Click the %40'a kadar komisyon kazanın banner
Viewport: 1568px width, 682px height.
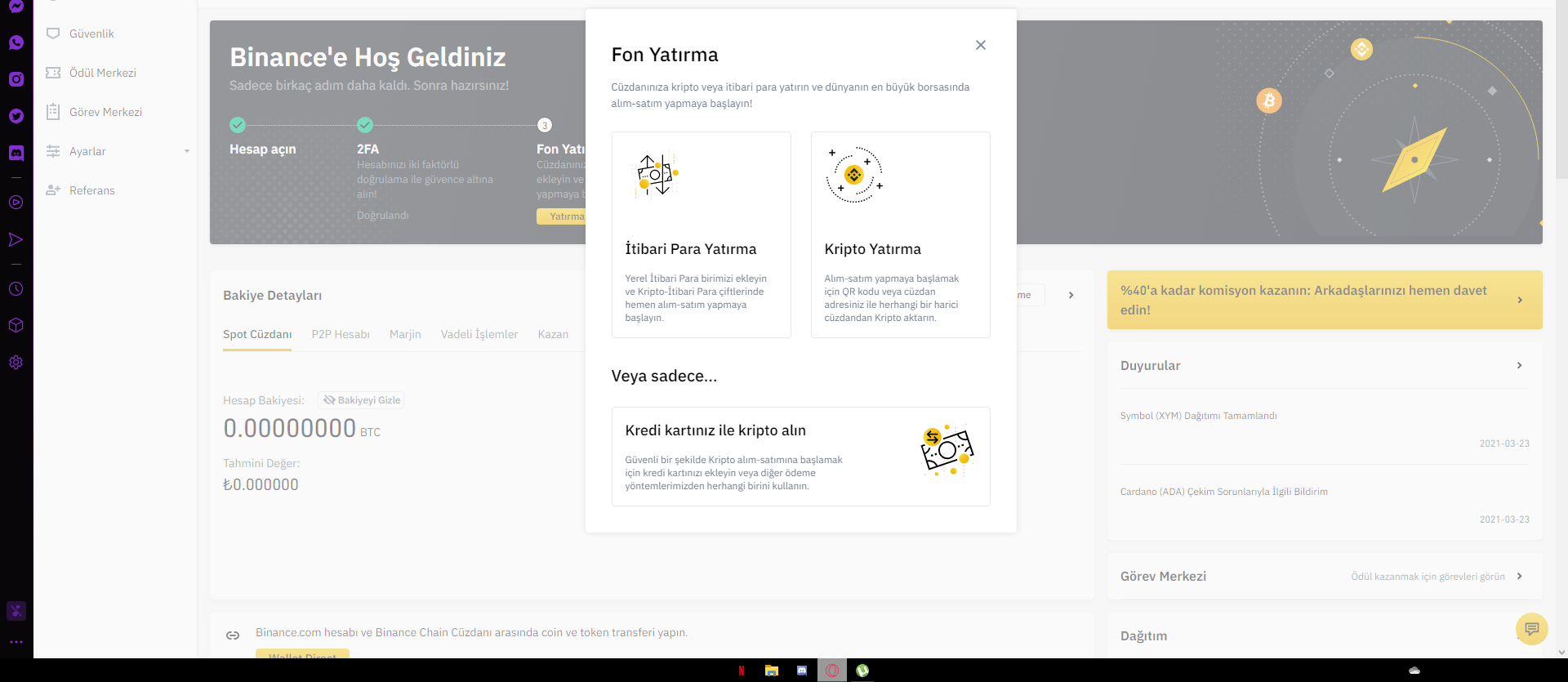[x=1325, y=300]
